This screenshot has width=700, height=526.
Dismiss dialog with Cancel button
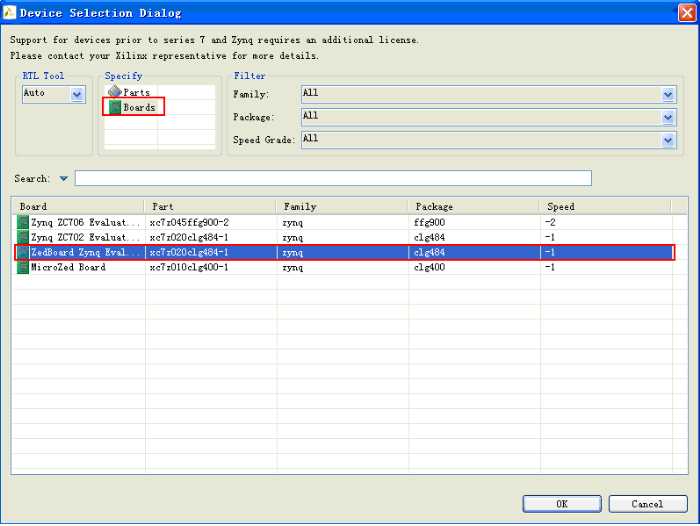coord(648,504)
